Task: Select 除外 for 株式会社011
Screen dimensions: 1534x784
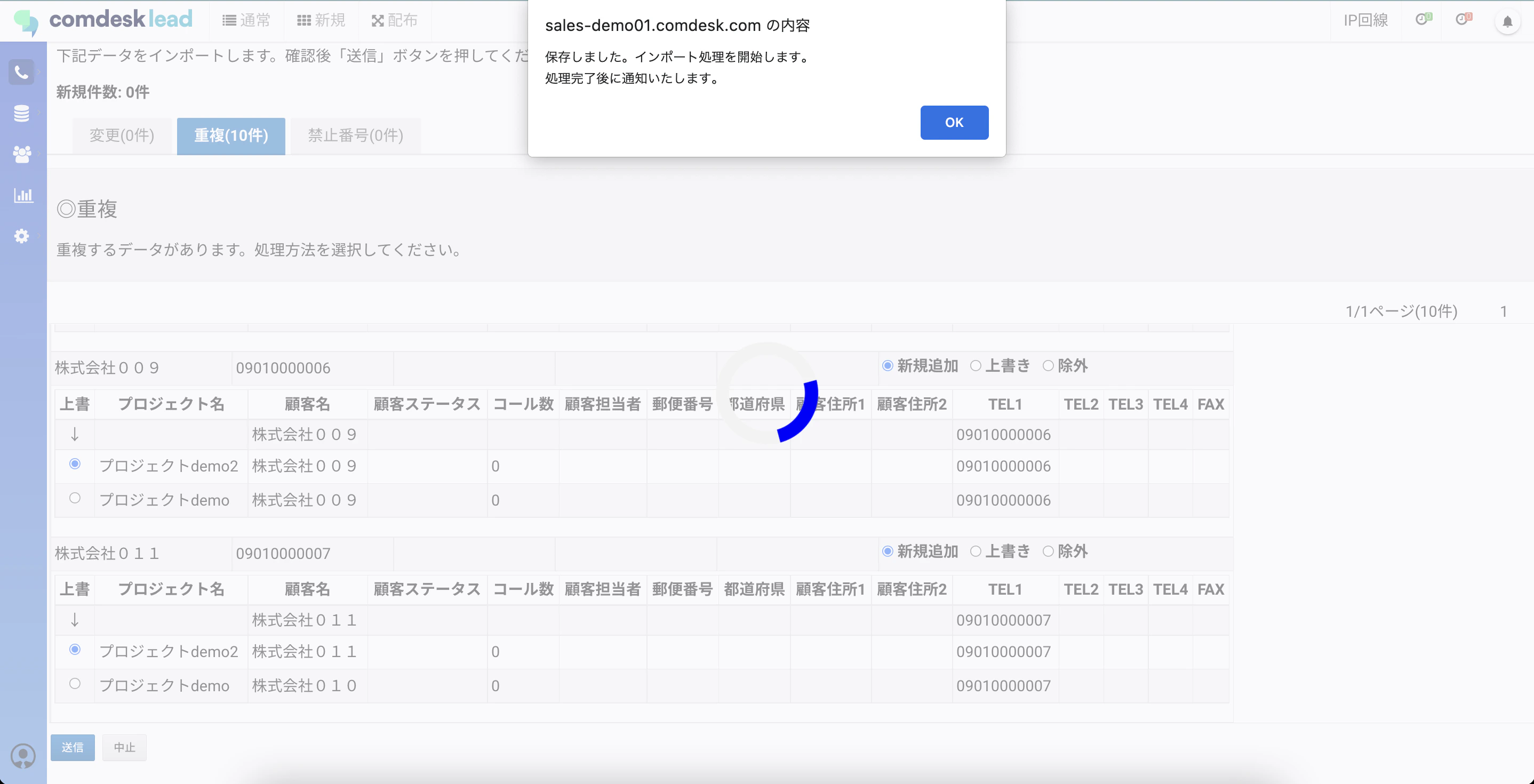Action: 1048,551
